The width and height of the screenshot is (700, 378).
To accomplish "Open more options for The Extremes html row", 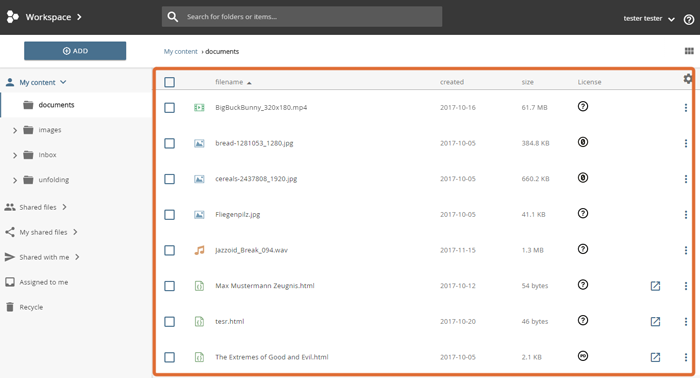I will pos(686,357).
